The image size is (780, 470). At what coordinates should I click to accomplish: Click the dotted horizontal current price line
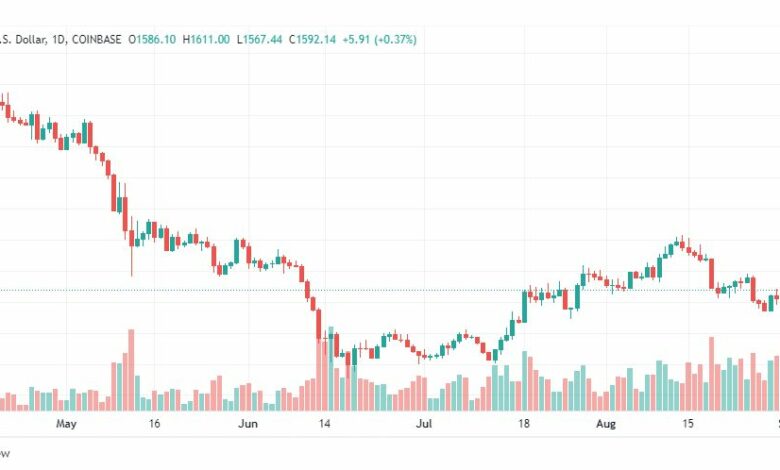(390, 290)
